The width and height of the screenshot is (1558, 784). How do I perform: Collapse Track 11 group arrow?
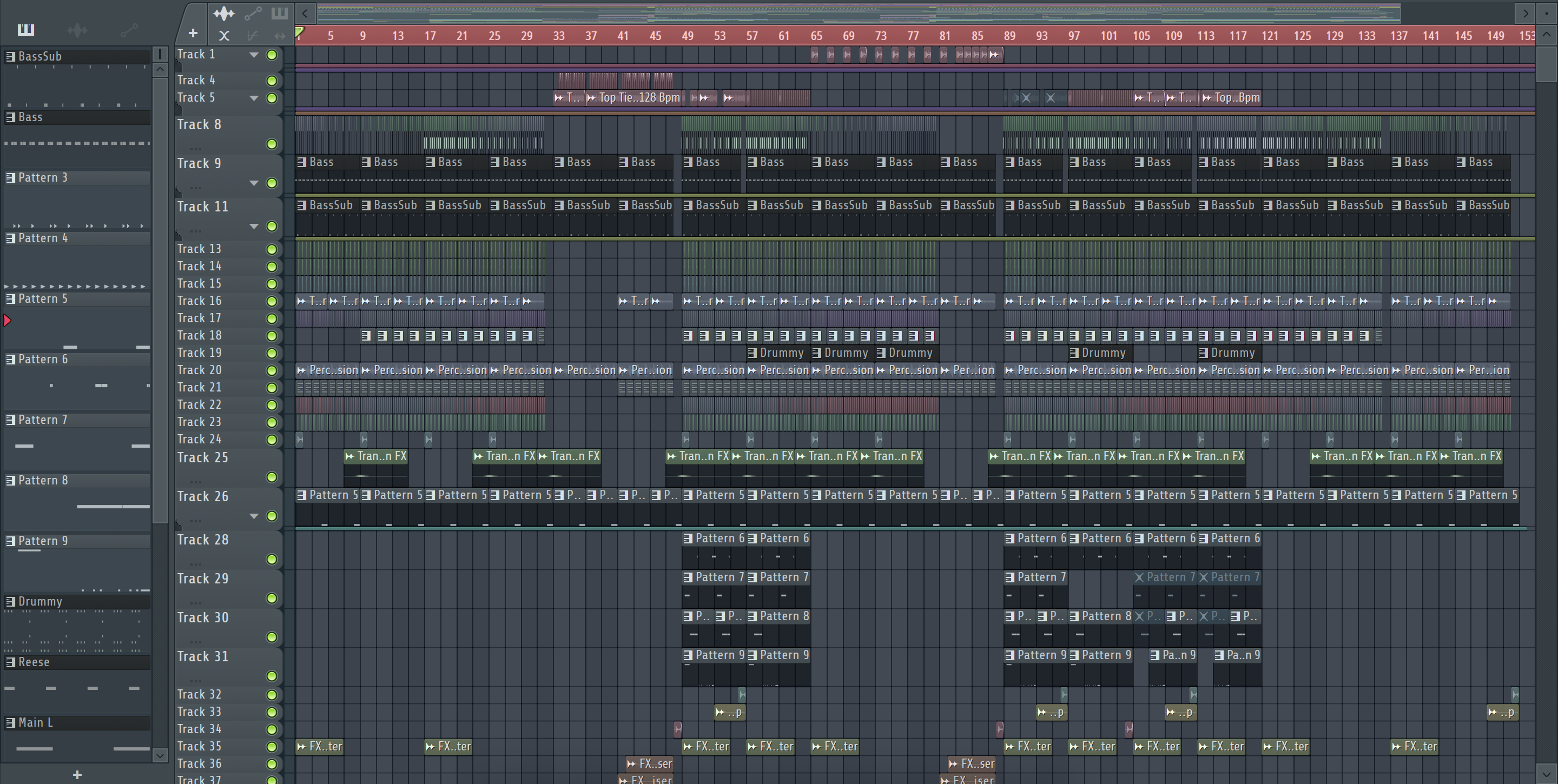coord(254,227)
